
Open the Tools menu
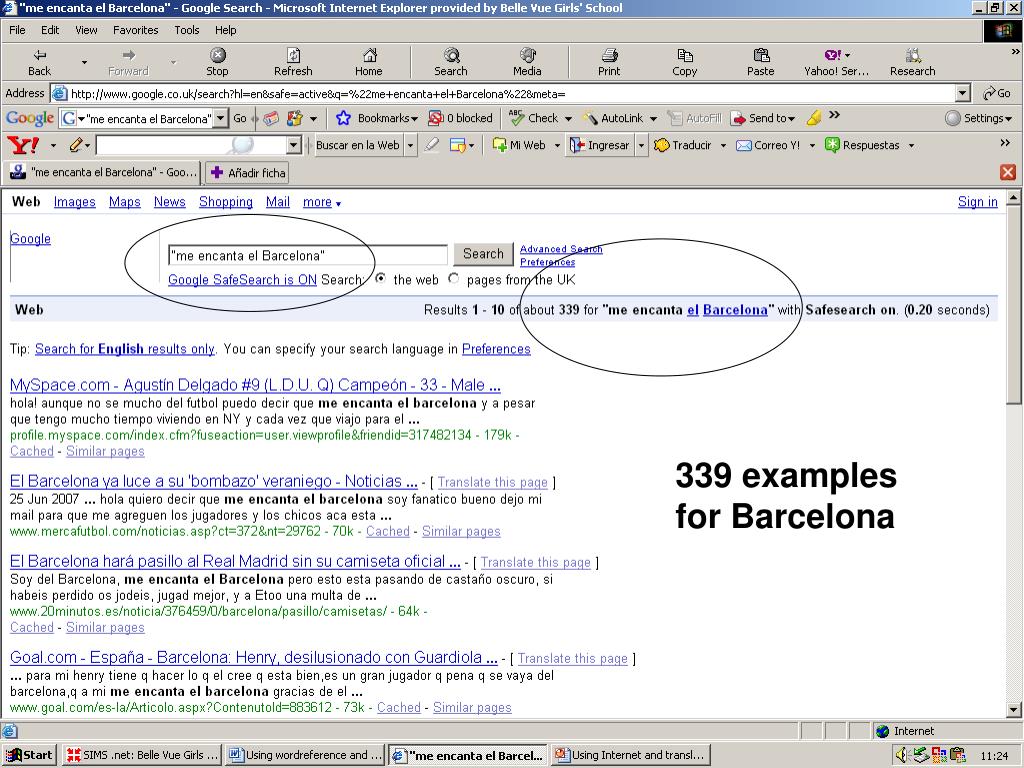coord(187,30)
